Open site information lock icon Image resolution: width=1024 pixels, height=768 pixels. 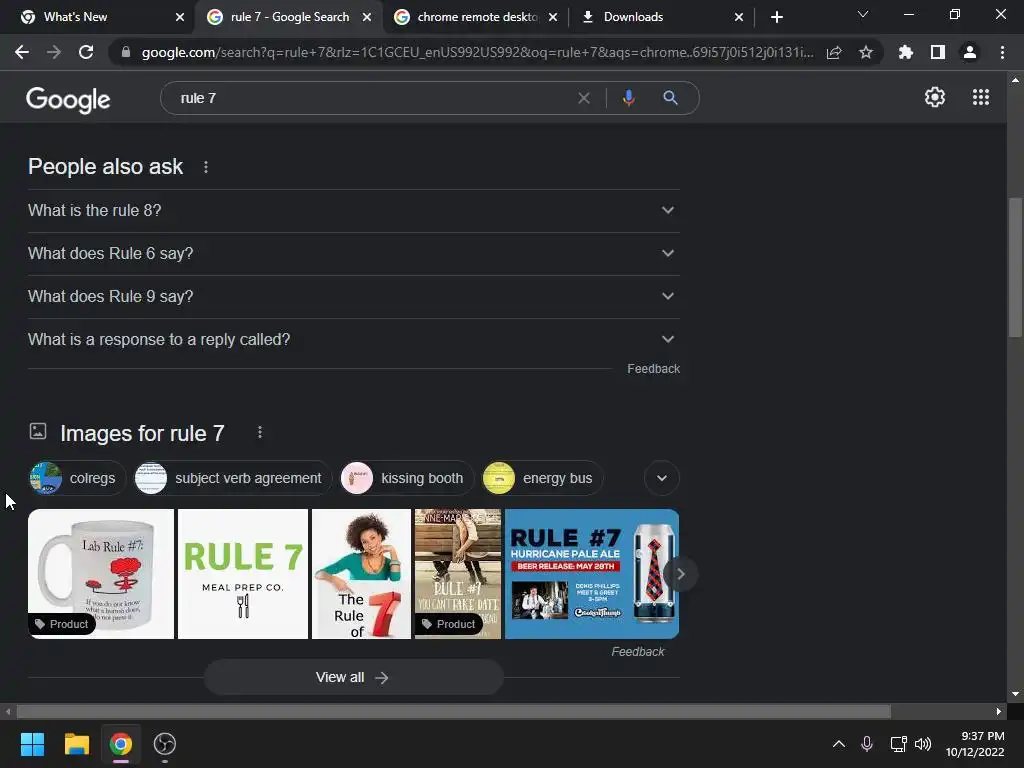(x=126, y=52)
